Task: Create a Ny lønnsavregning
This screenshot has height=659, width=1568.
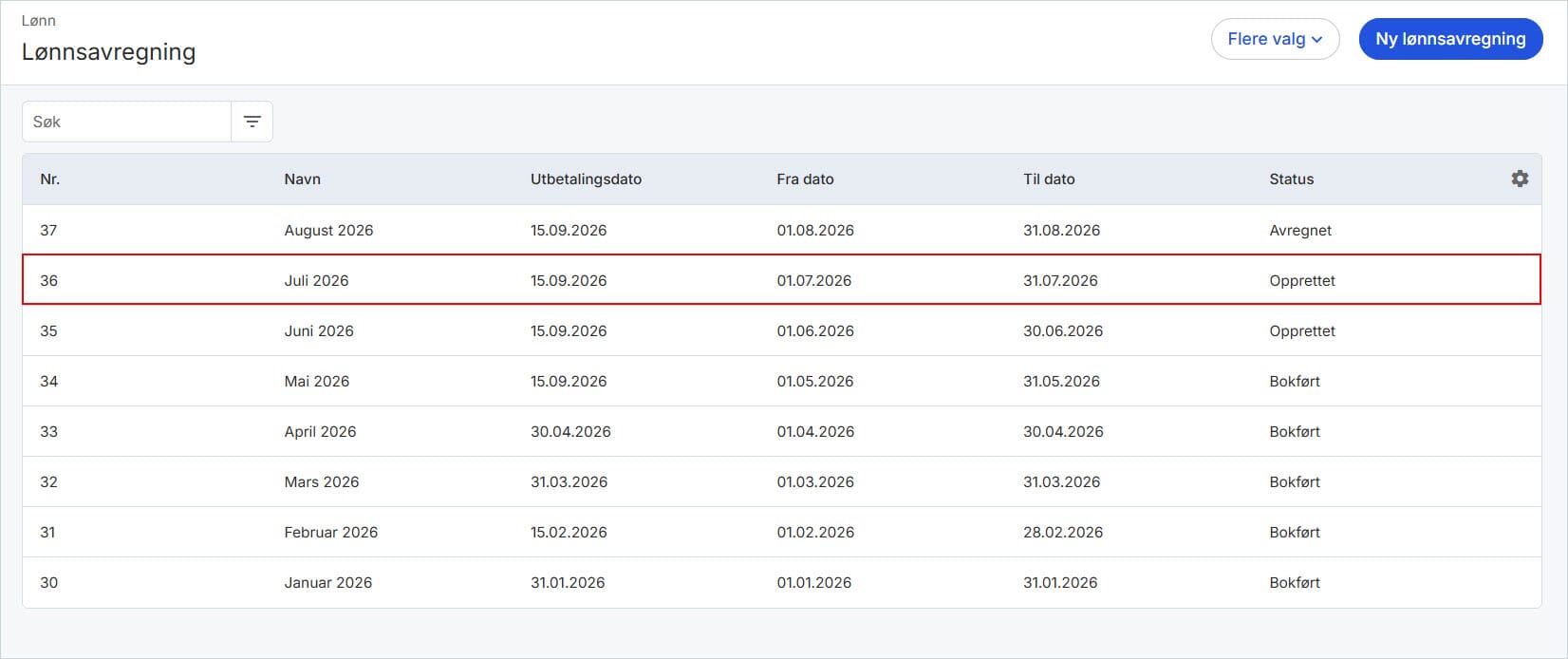Action: (x=1450, y=39)
